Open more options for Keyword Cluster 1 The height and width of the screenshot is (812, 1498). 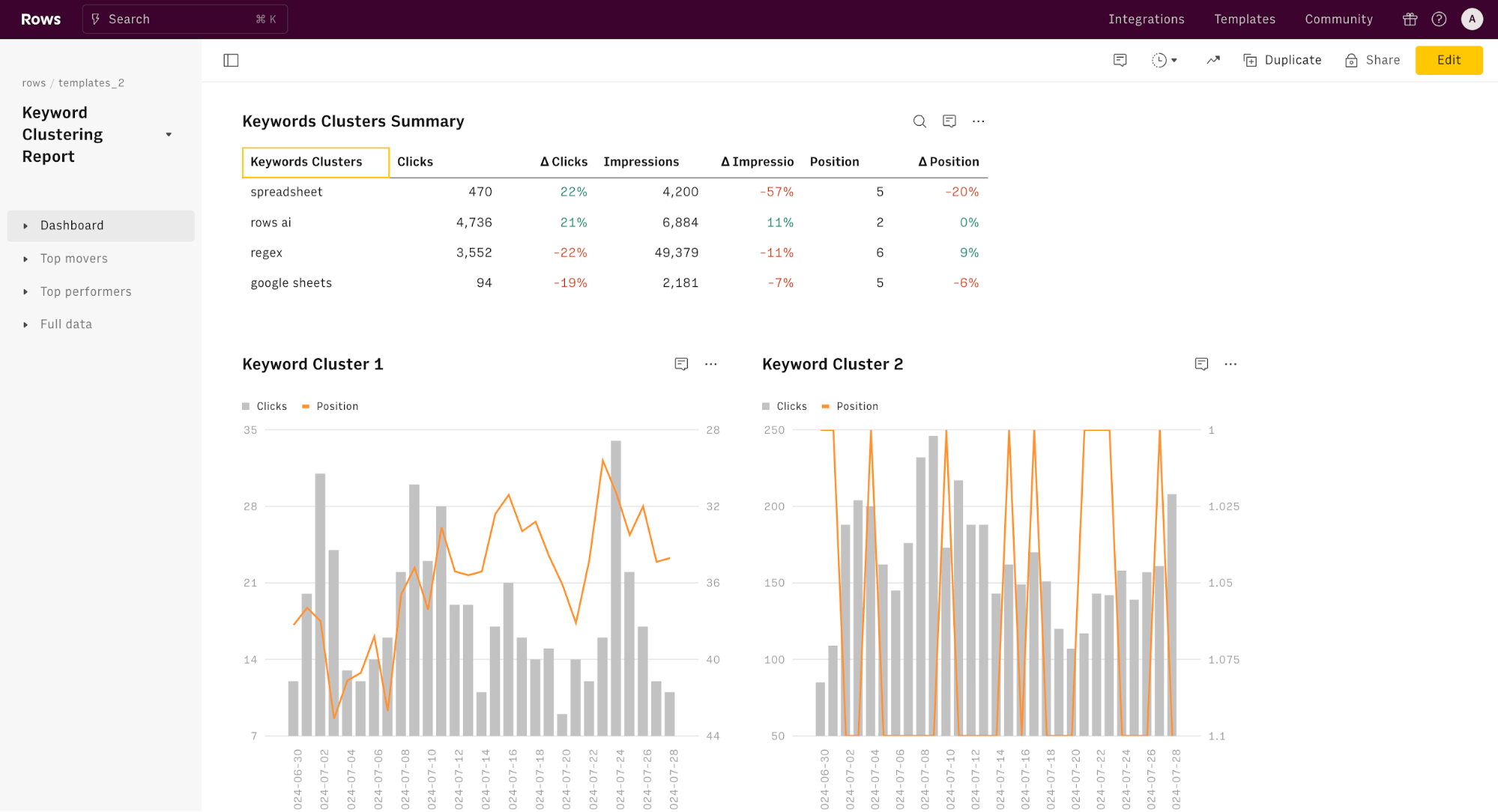point(710,364)
